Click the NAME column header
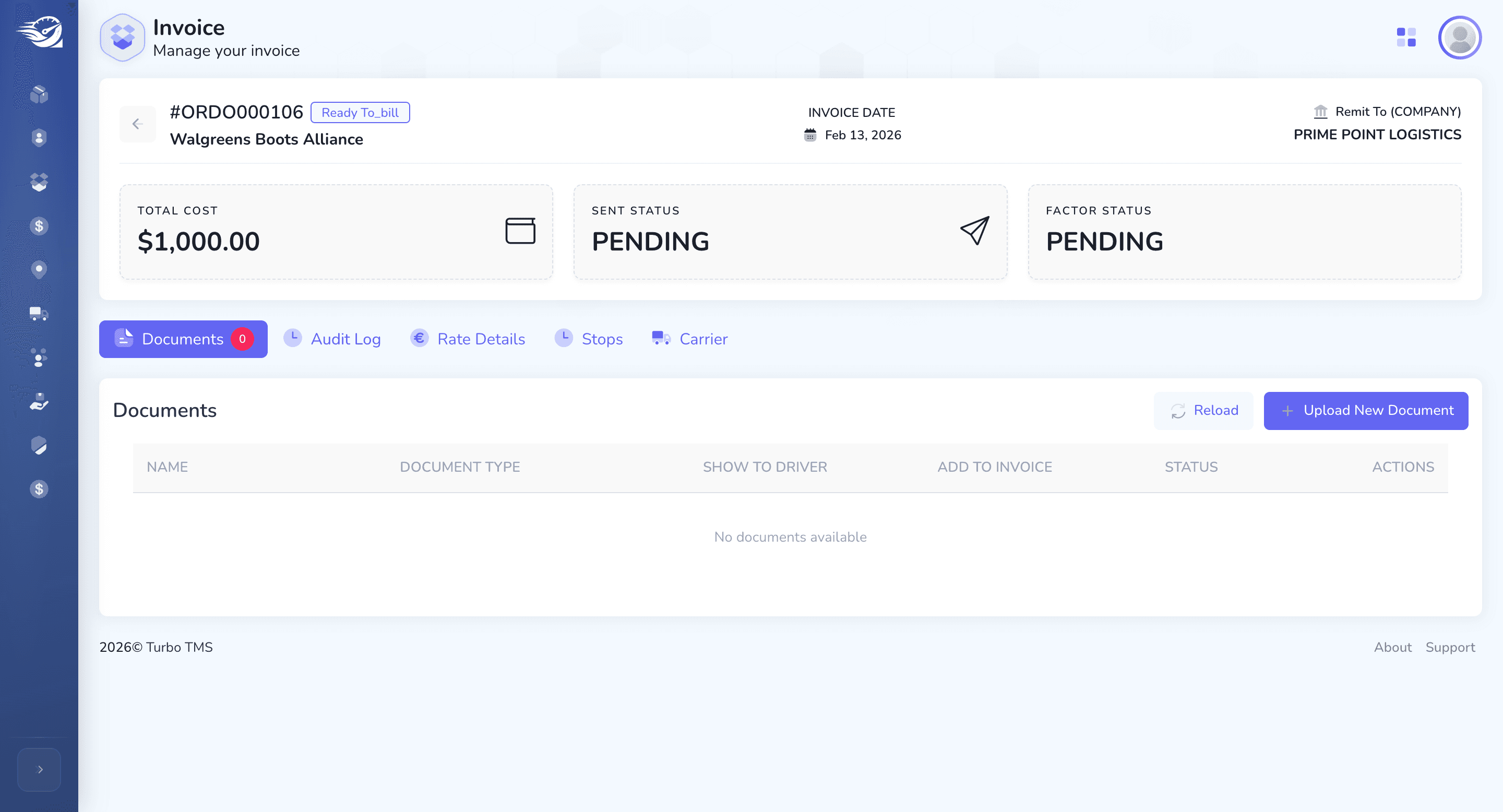 [x=168, y=467]
